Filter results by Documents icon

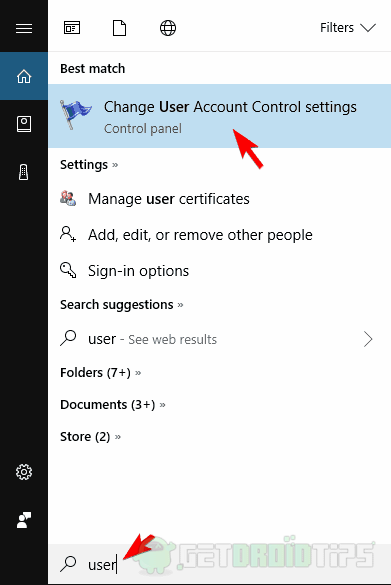119,28
